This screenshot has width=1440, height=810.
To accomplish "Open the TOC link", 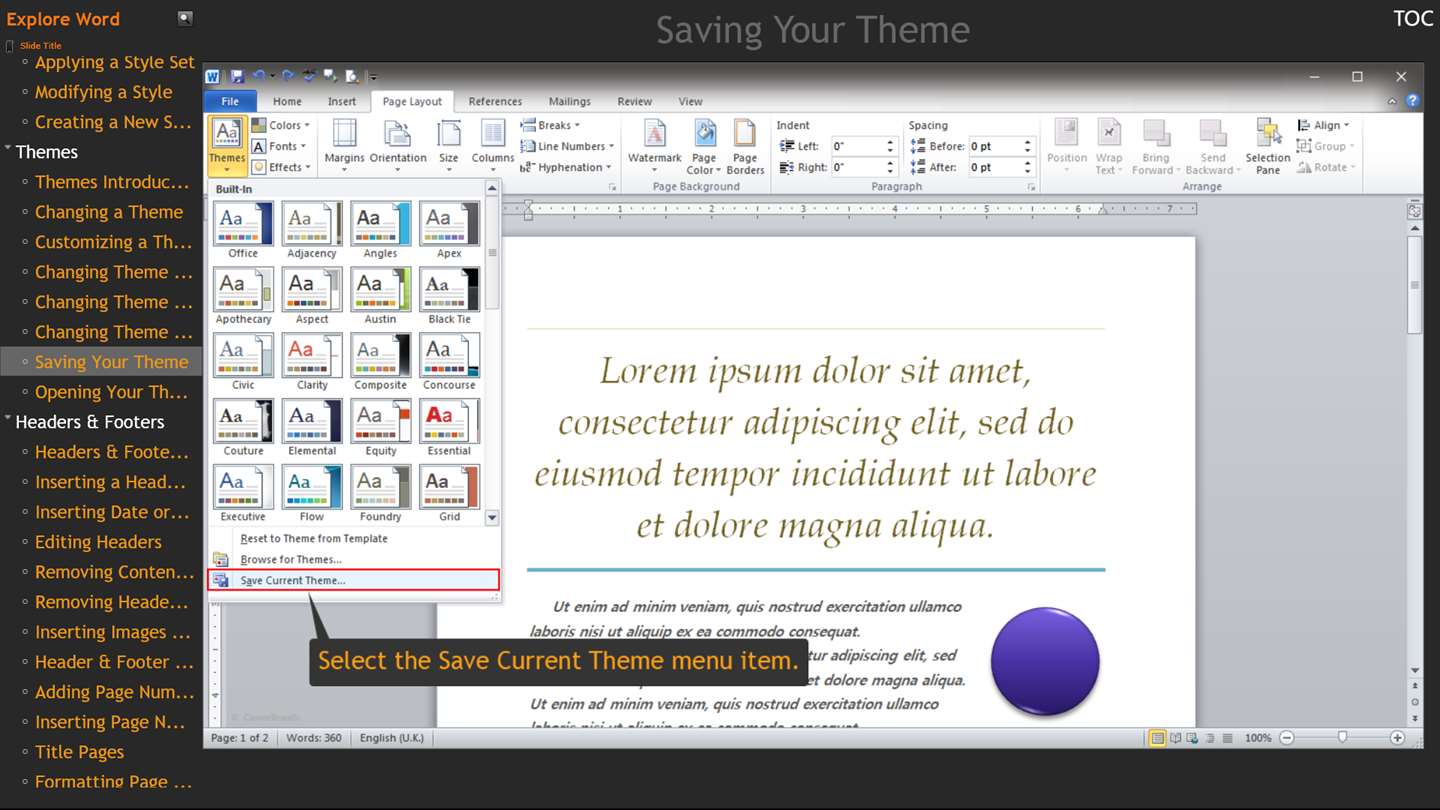I will pyautogui.click(x=1413, y=19).
